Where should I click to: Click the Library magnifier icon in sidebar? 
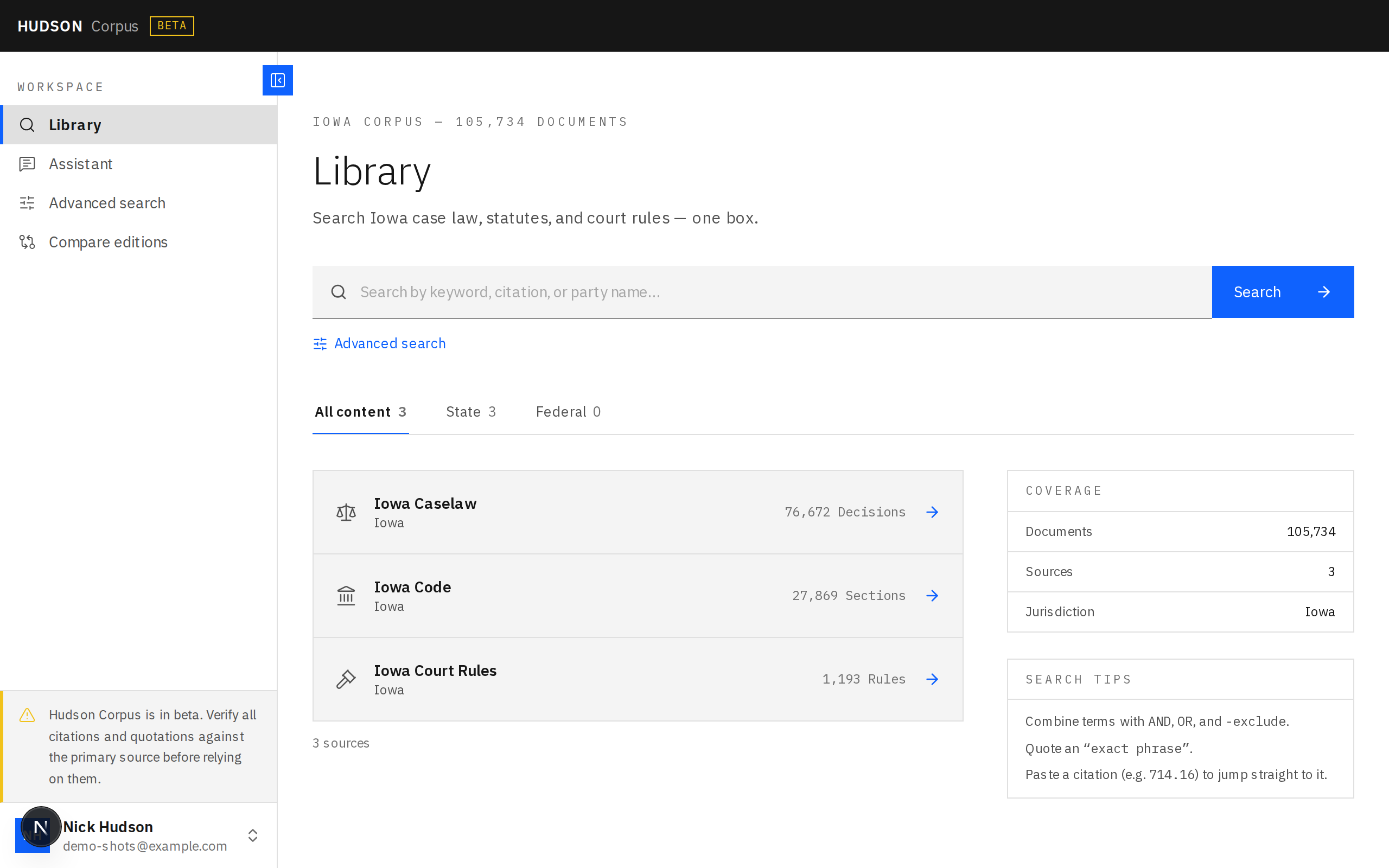(x=27, y=125)
